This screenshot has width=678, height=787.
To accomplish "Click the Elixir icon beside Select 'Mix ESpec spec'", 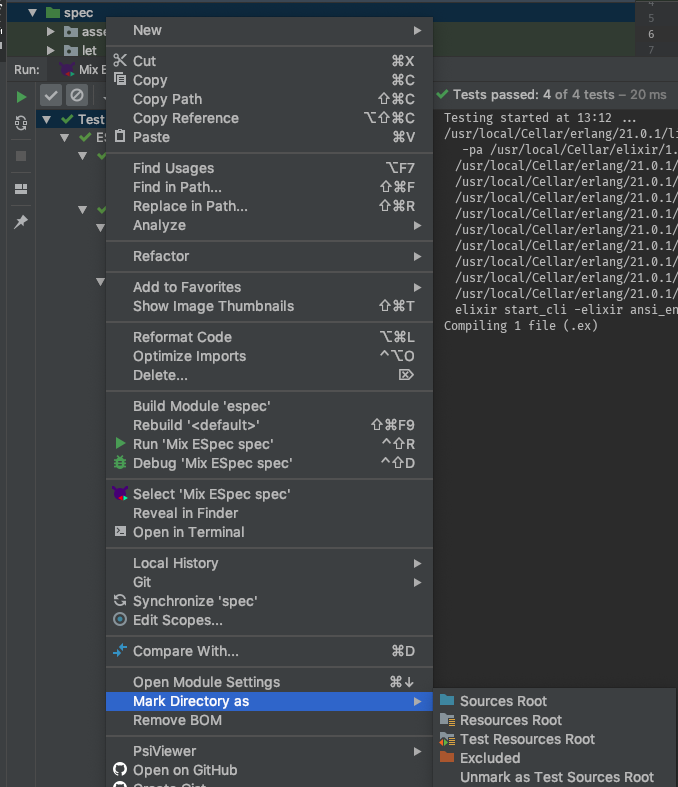I will [x=120, y=493].
